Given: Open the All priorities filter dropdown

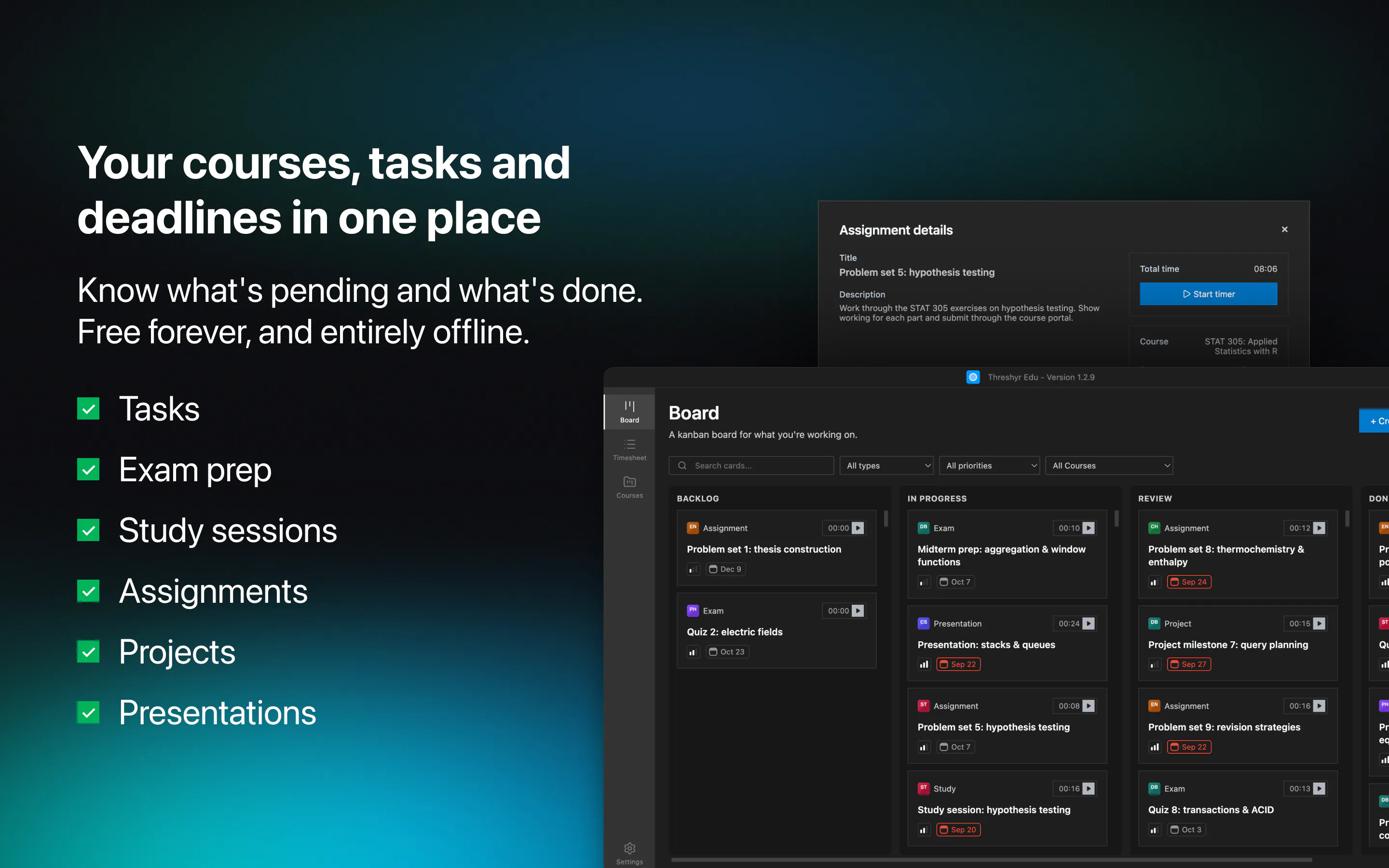Looking at the screenshot, I should [x=990, y=465].
